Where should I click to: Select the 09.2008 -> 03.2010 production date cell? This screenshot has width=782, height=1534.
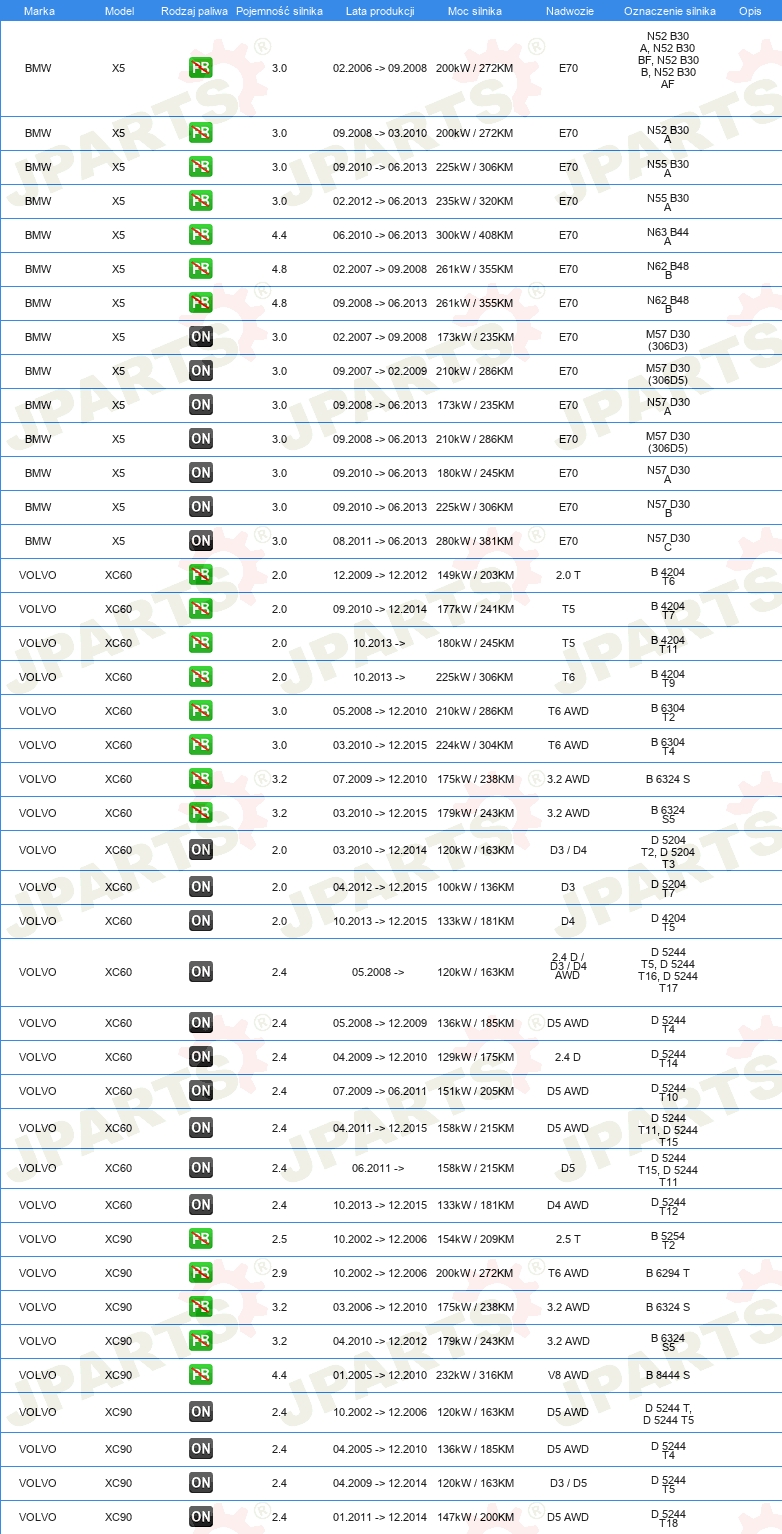point(380,133)
